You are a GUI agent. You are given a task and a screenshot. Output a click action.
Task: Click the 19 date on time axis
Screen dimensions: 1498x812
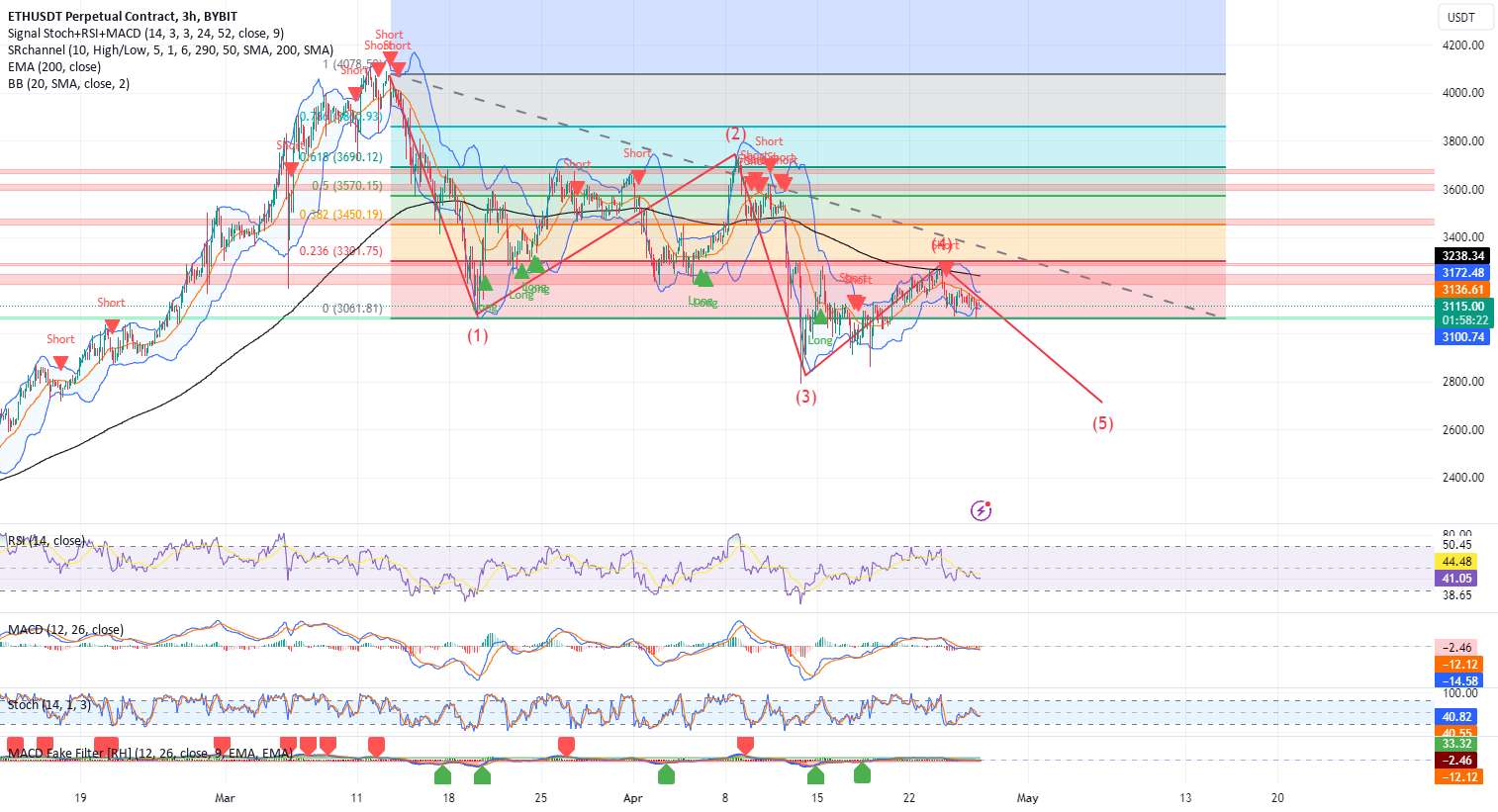coord(80,798)
